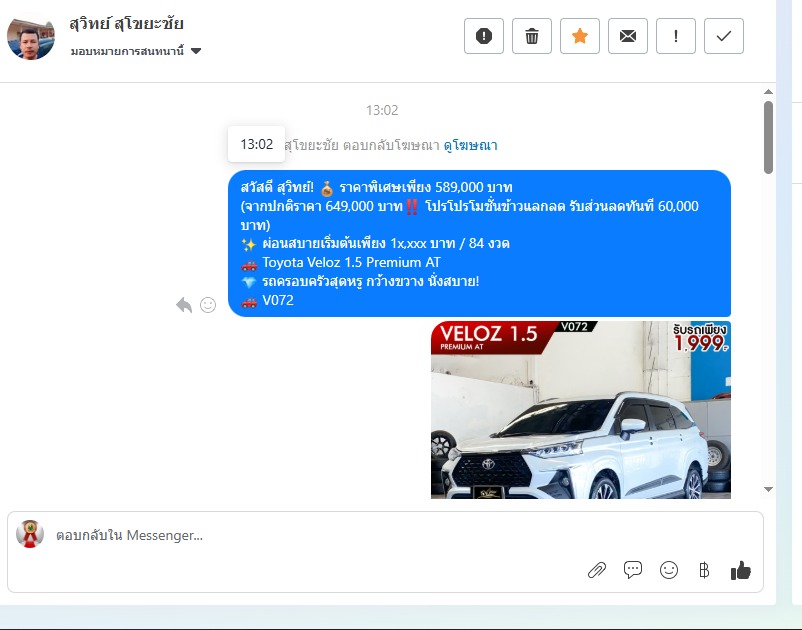The image size is (802, 630).
Task: Open the ดูโฆษณา link
Action: [x=471, y=145]
